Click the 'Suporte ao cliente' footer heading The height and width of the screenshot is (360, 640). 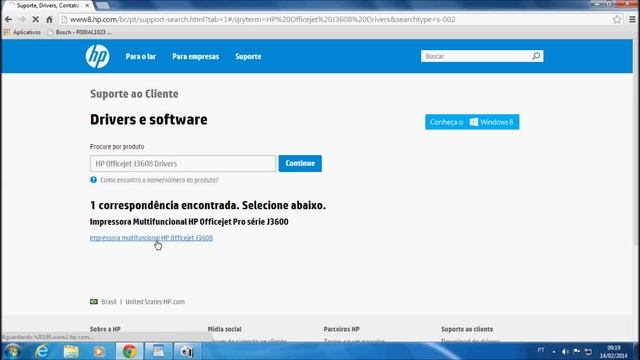tap(467, 329)
